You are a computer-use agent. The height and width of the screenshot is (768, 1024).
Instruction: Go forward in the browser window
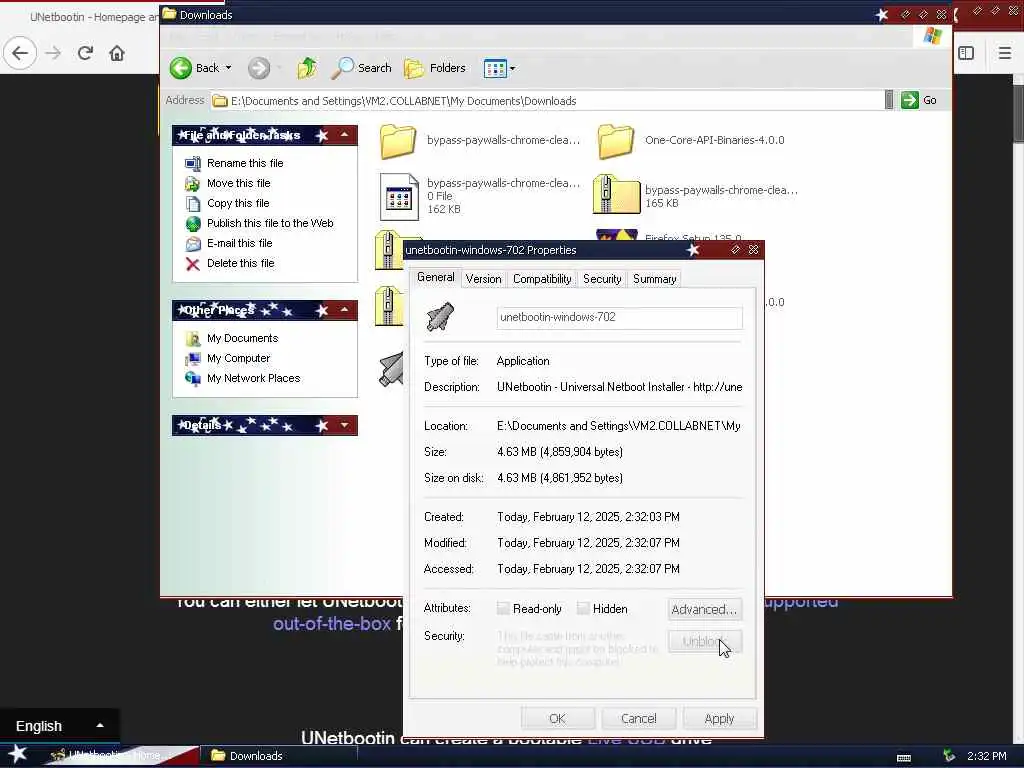(54, 53)
